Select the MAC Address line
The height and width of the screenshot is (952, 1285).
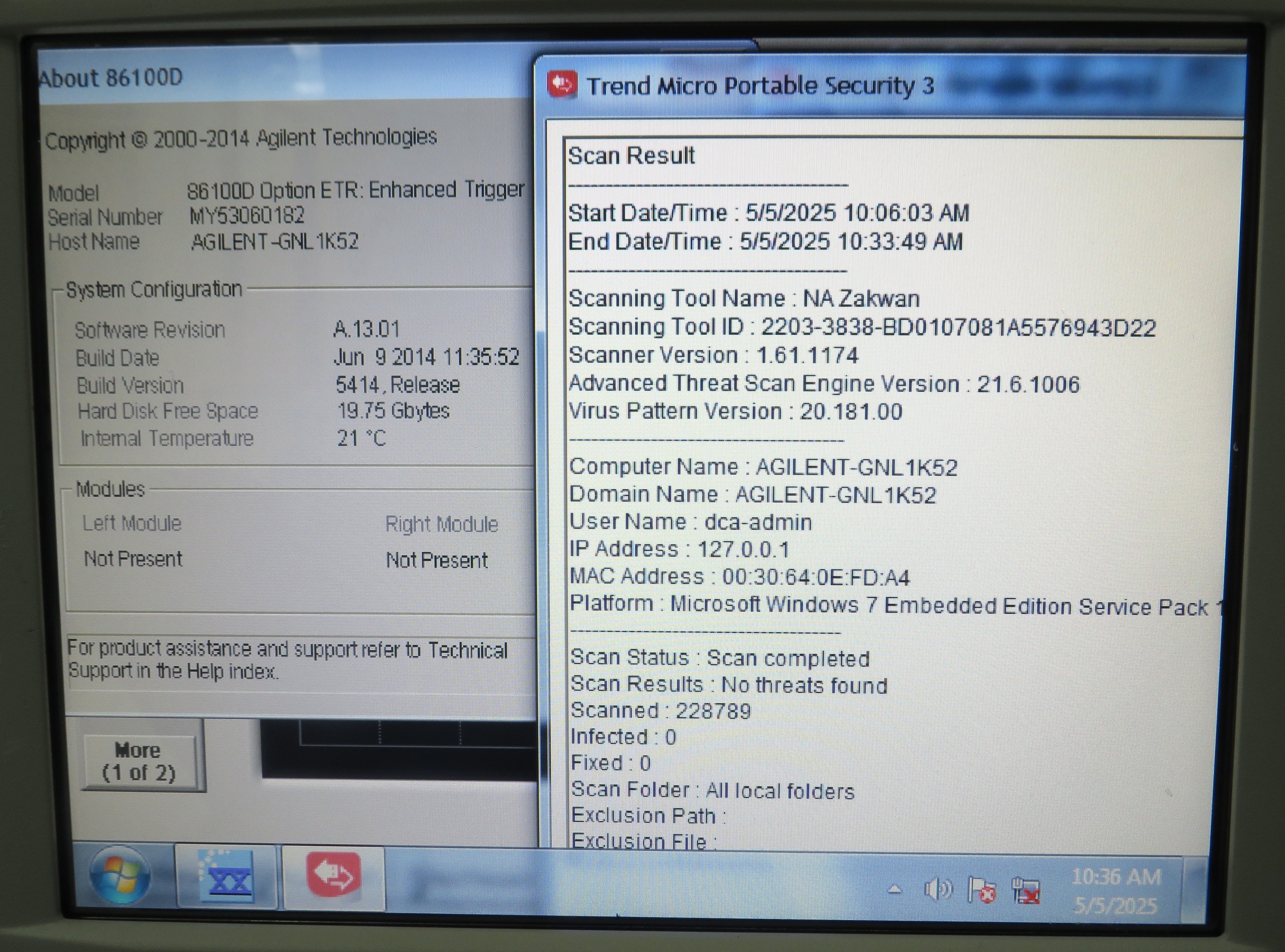tap(740, 576)
